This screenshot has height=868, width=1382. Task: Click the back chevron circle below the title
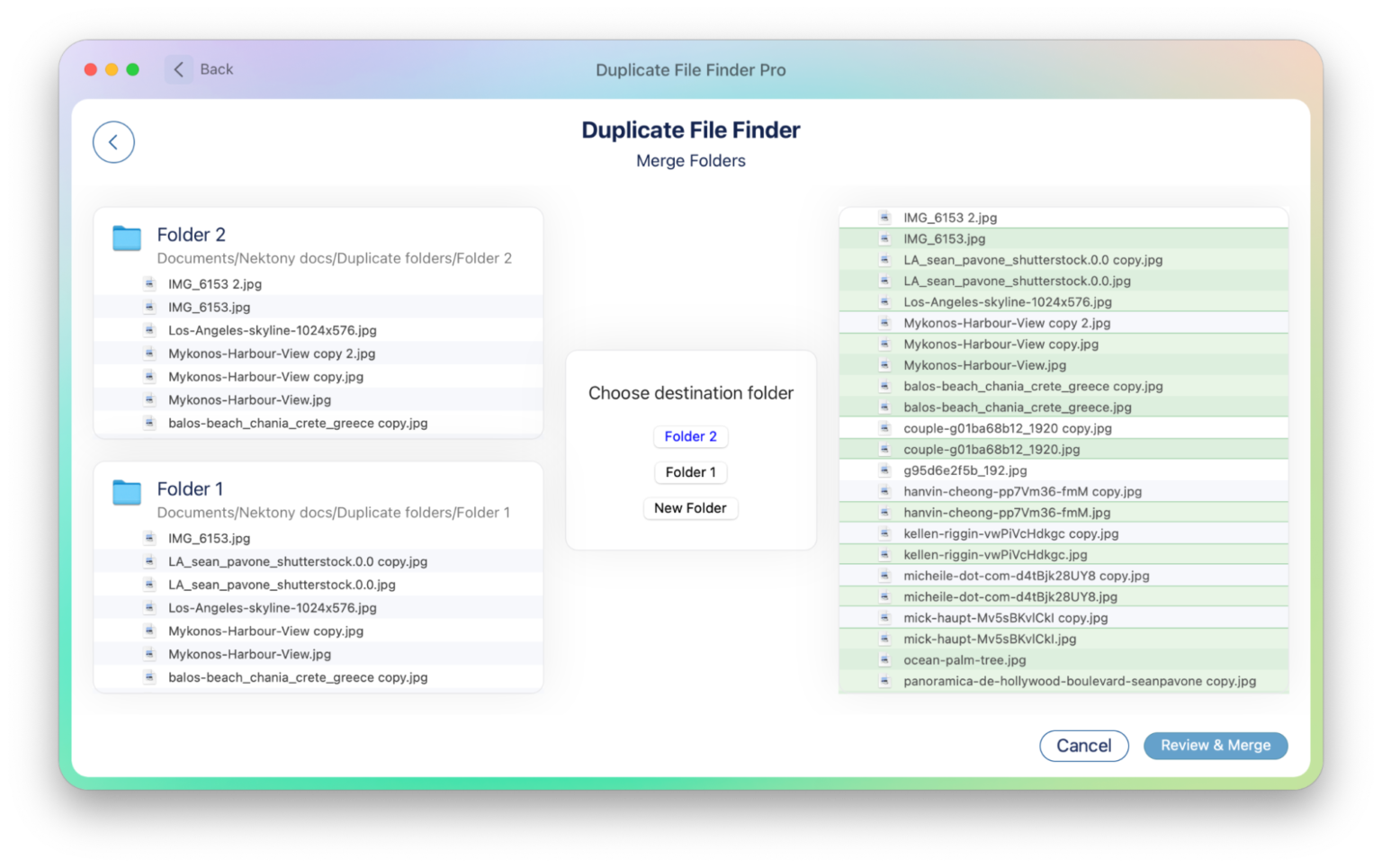tap(113, 141)
